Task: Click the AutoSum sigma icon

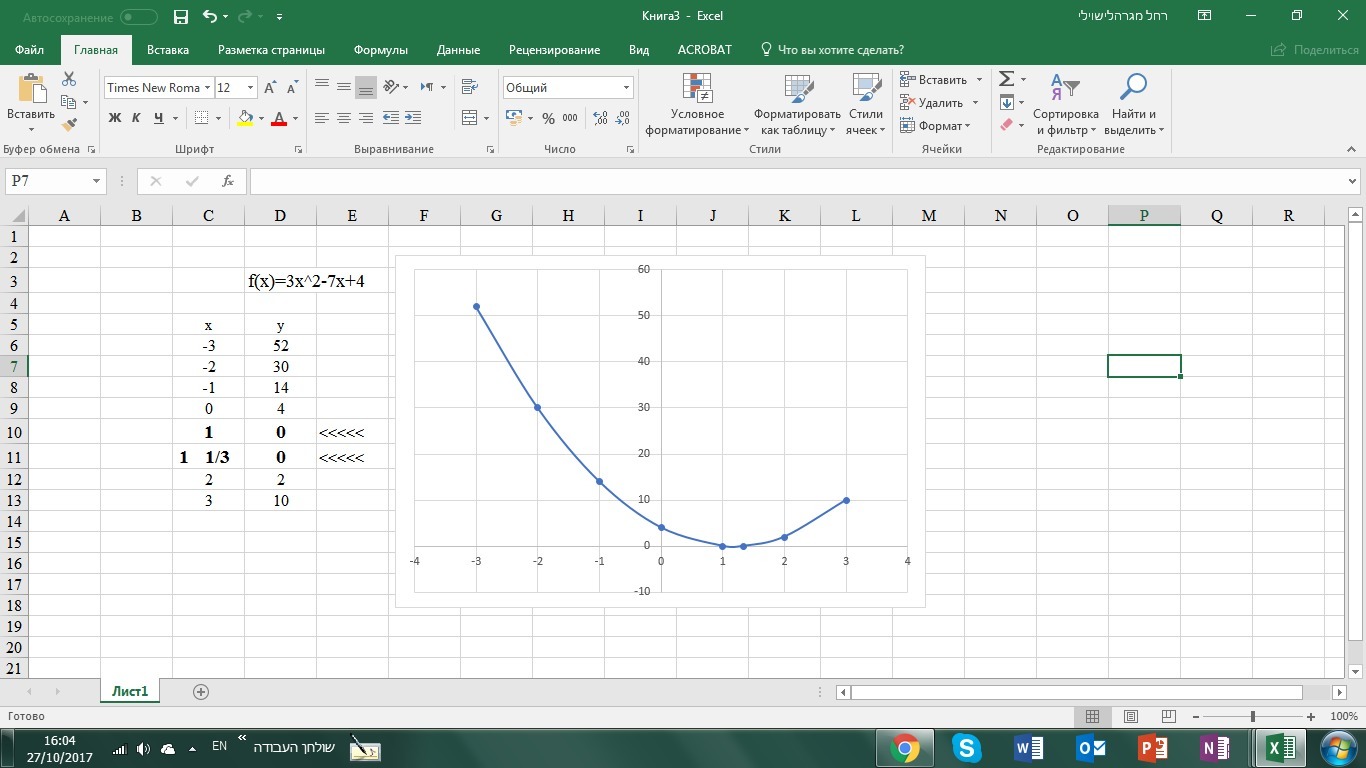Action: point(1007,79)
